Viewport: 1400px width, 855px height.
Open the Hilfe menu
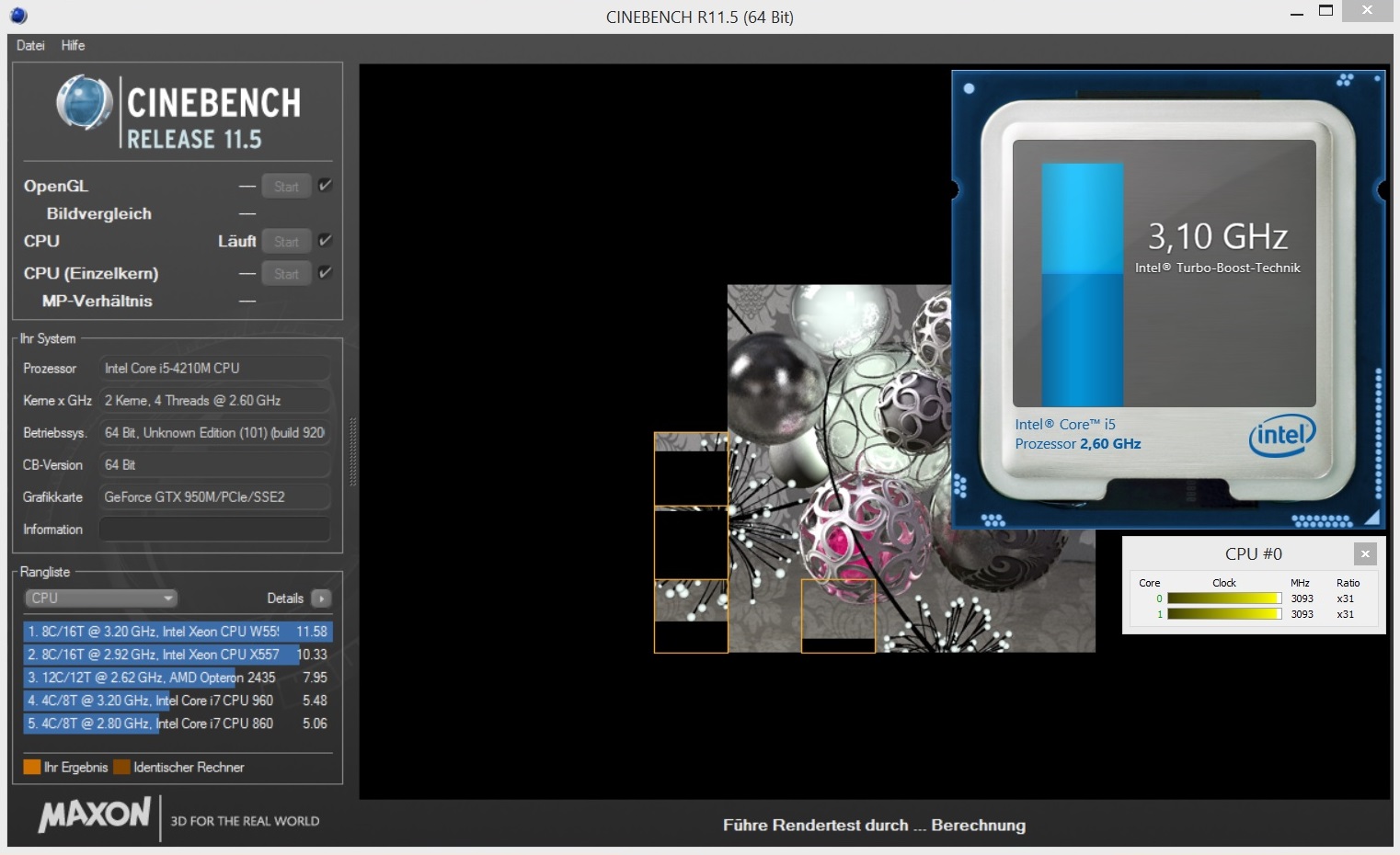coord(73,45)
